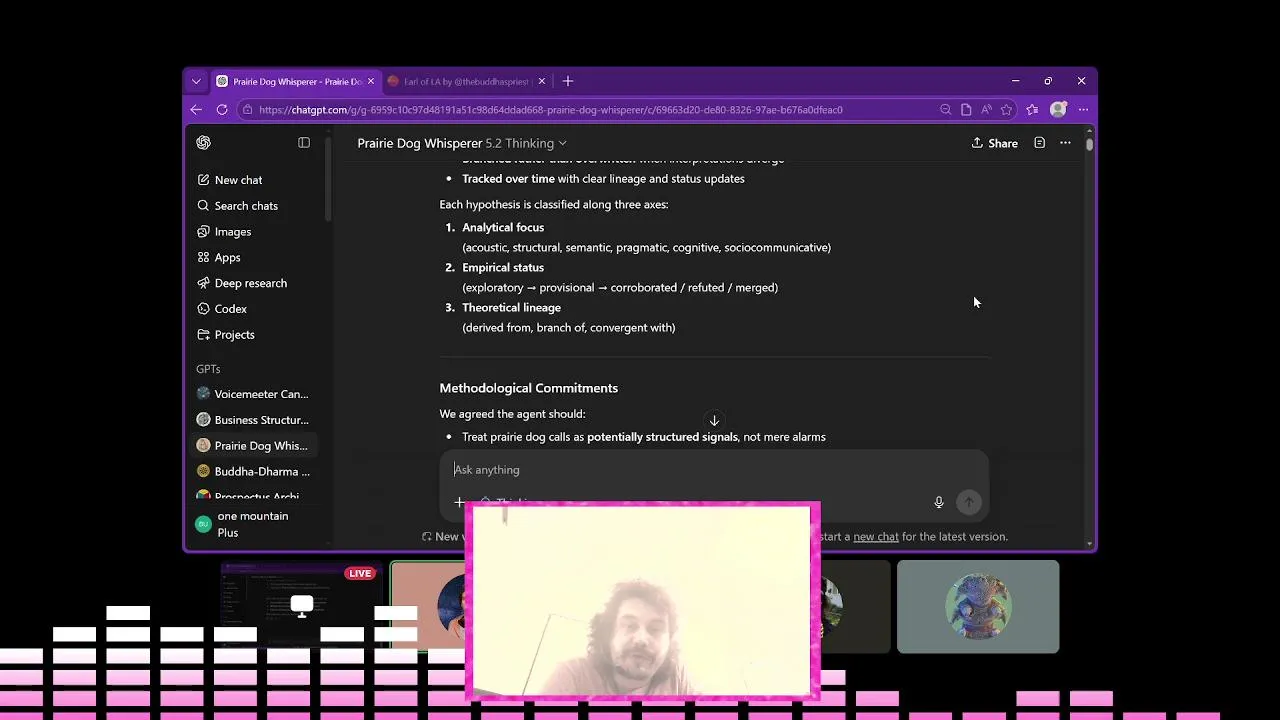
Task: Select the LIVE stream thumbnail
Action: (300, 606)
